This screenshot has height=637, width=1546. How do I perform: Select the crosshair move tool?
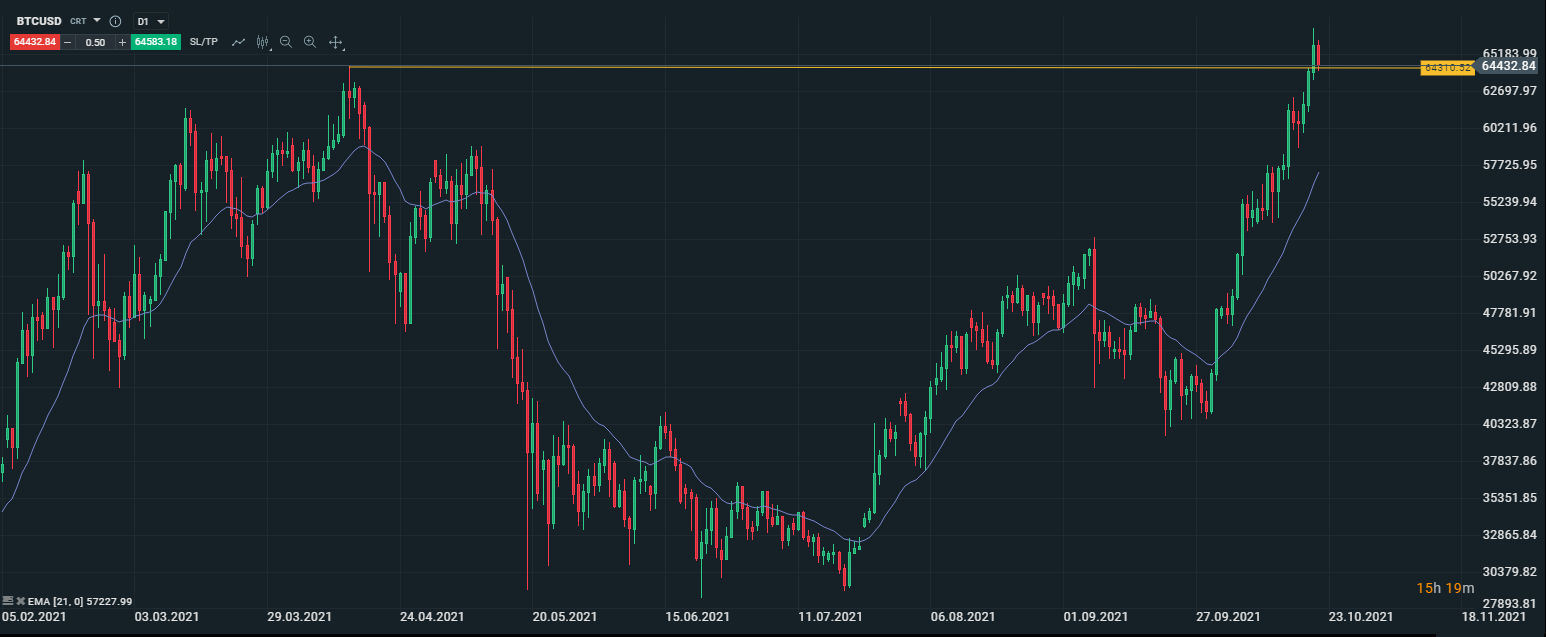[336, 42]
